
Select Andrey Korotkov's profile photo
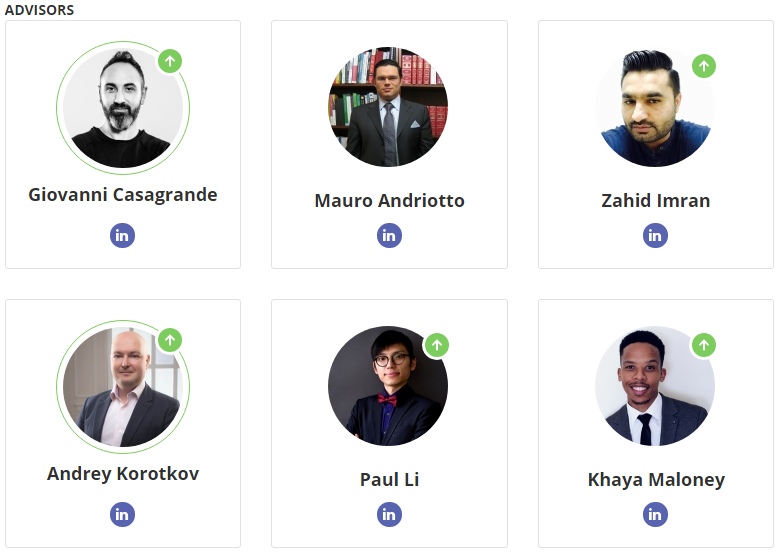(x=121, y=387)
